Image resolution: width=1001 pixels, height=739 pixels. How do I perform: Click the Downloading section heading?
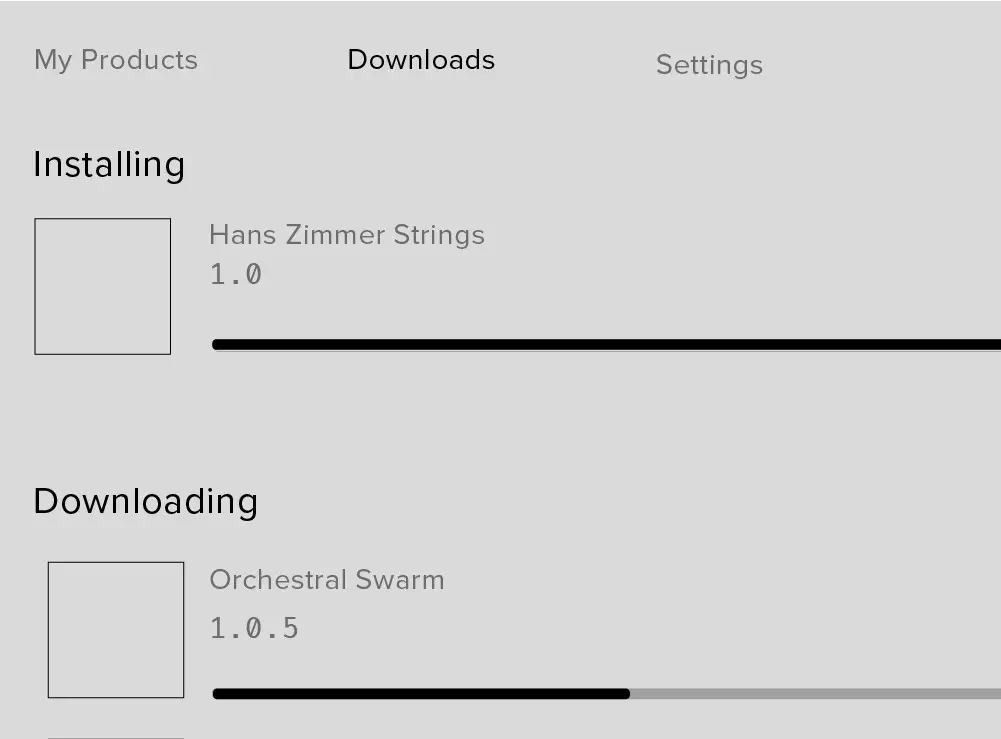(146, 501)
